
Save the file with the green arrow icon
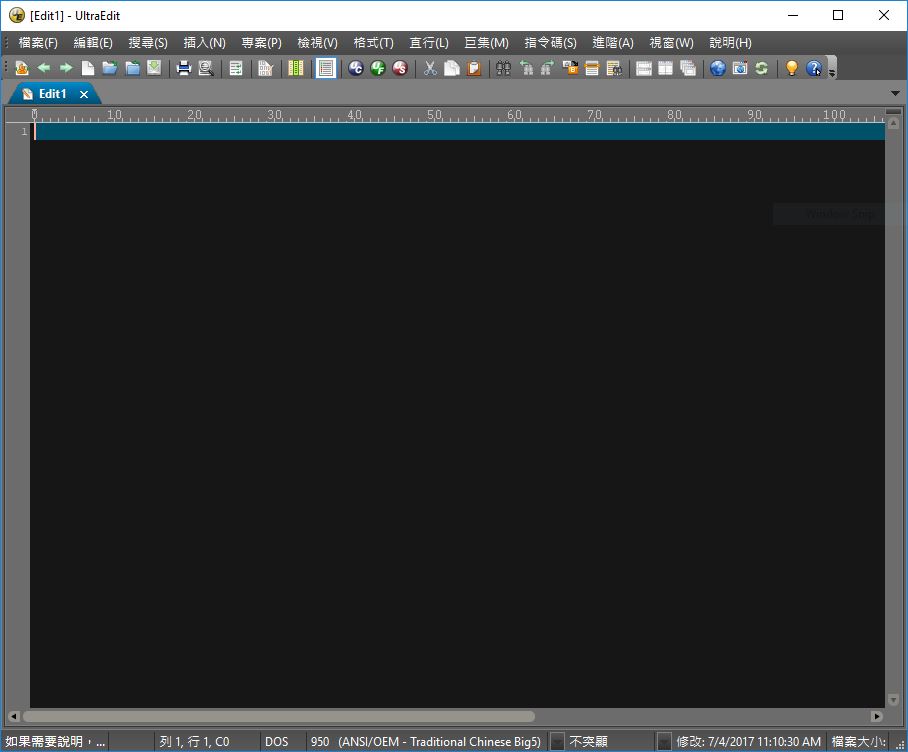tap(153, 68)
